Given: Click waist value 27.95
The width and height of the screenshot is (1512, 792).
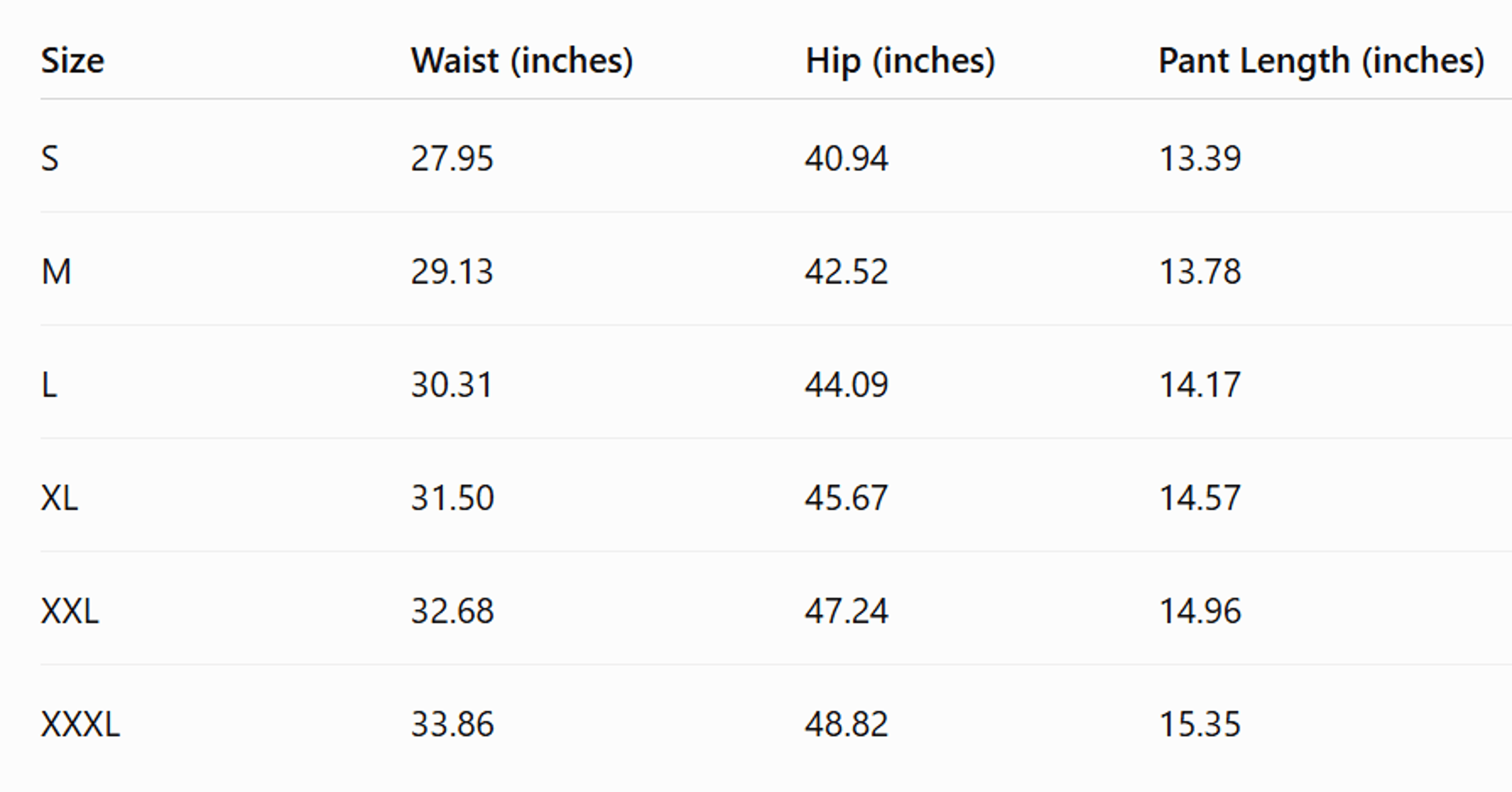Looking at the screenshot, I should coord(452,158).
